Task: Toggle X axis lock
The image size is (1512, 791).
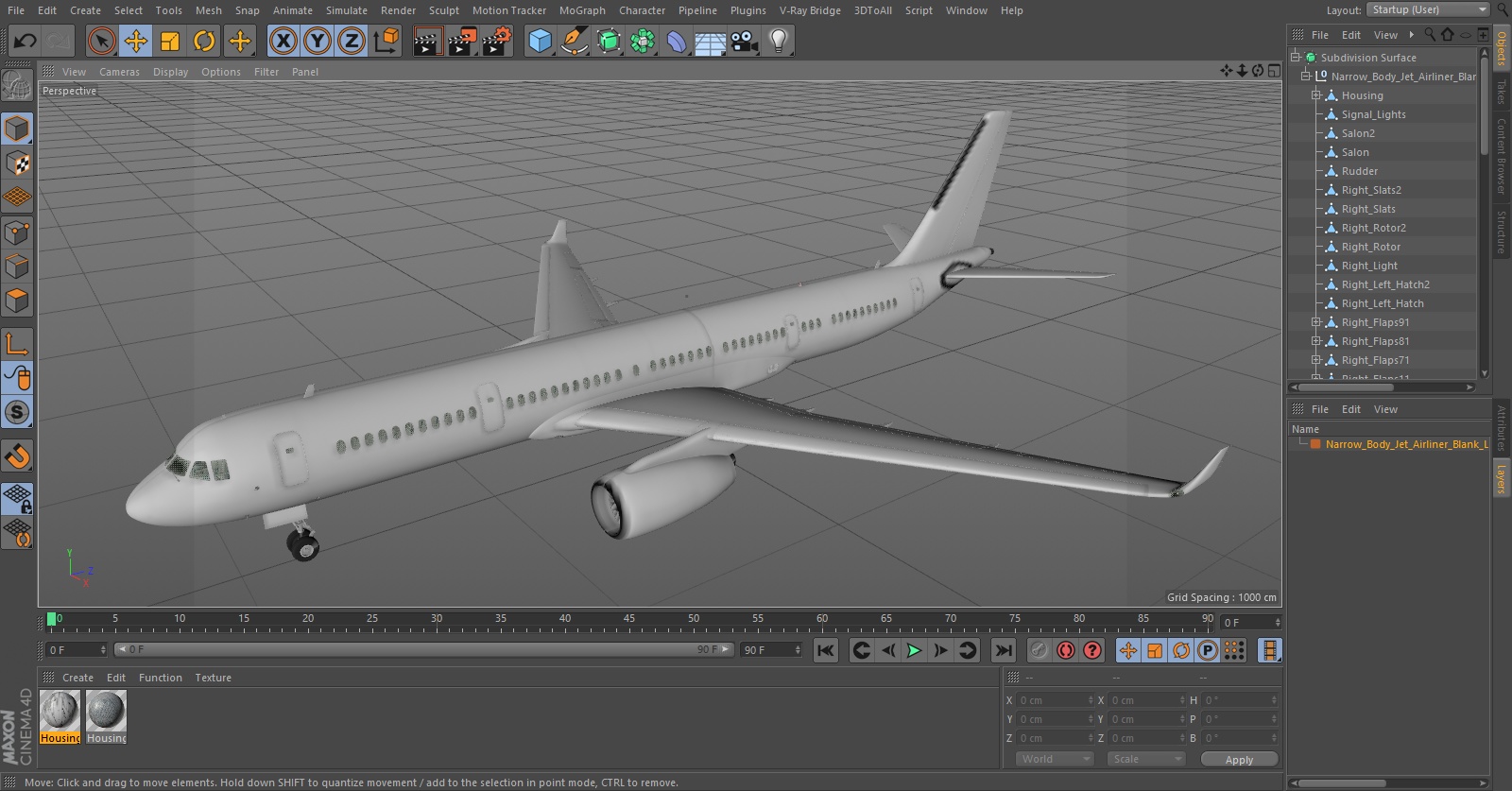Action: (283, 41)
